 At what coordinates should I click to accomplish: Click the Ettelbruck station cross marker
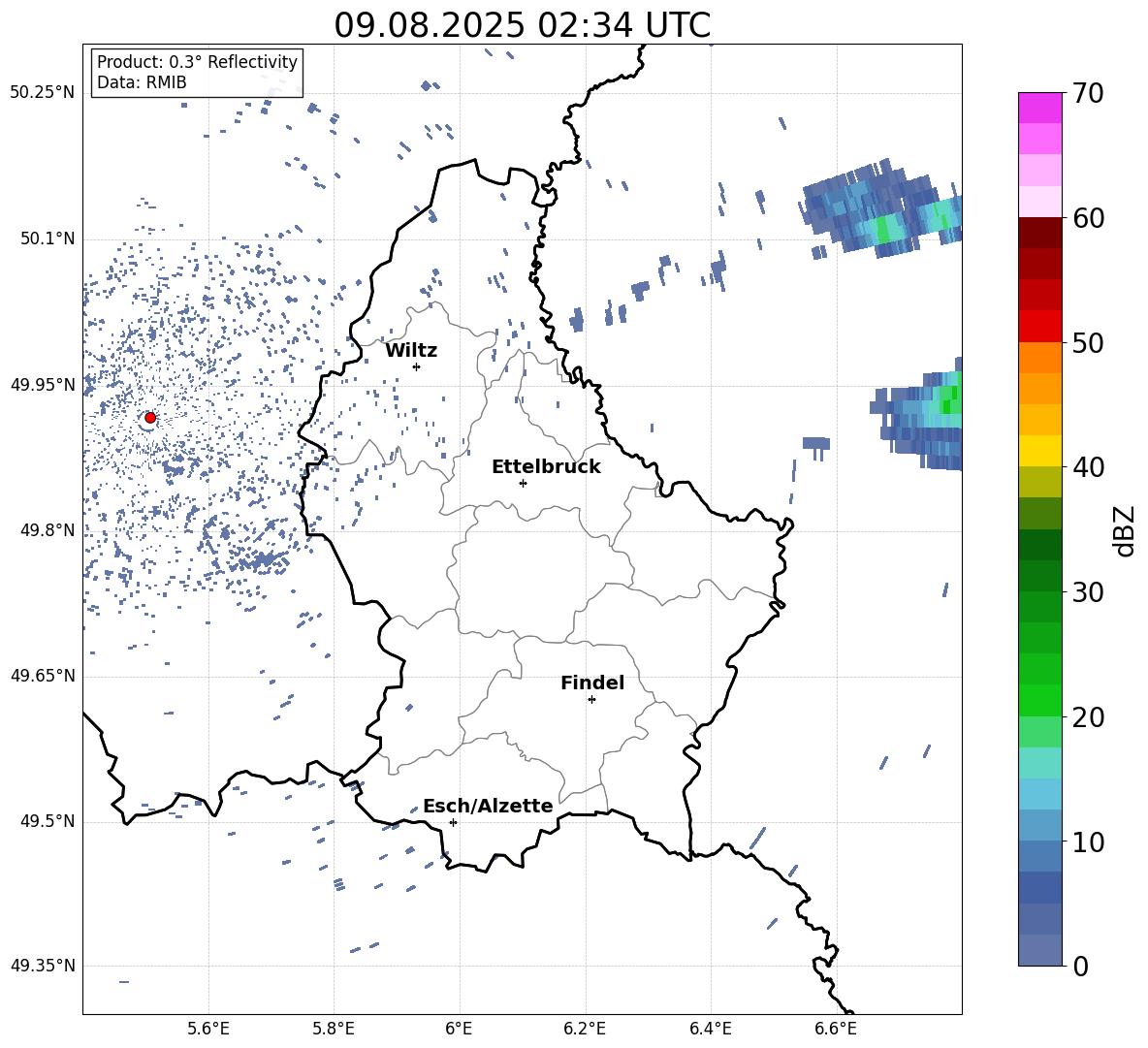[x=523, y=483]
